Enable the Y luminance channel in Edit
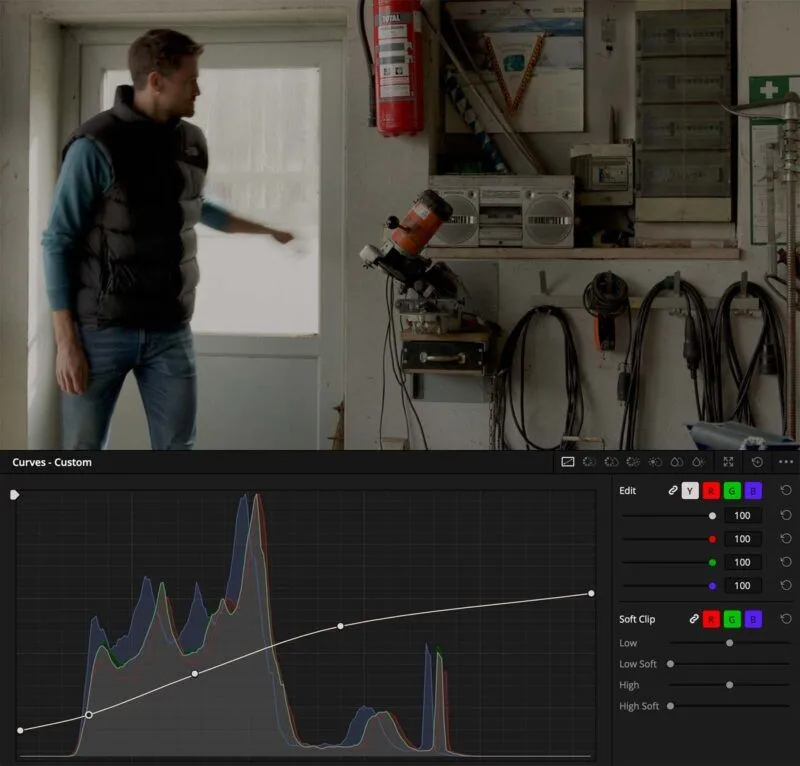 [690, 491]
